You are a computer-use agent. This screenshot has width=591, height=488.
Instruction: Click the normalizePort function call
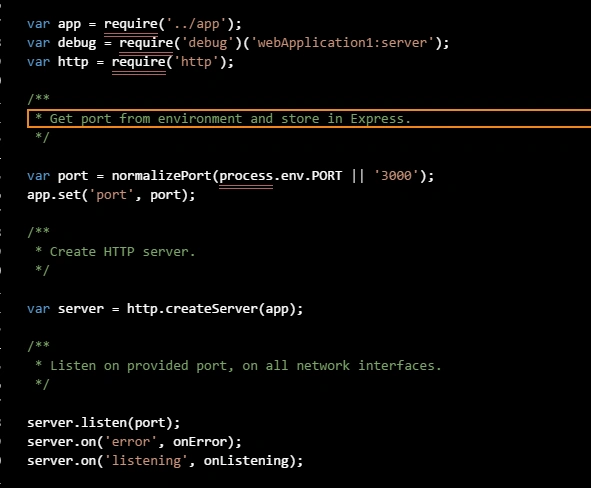[162, 176]
